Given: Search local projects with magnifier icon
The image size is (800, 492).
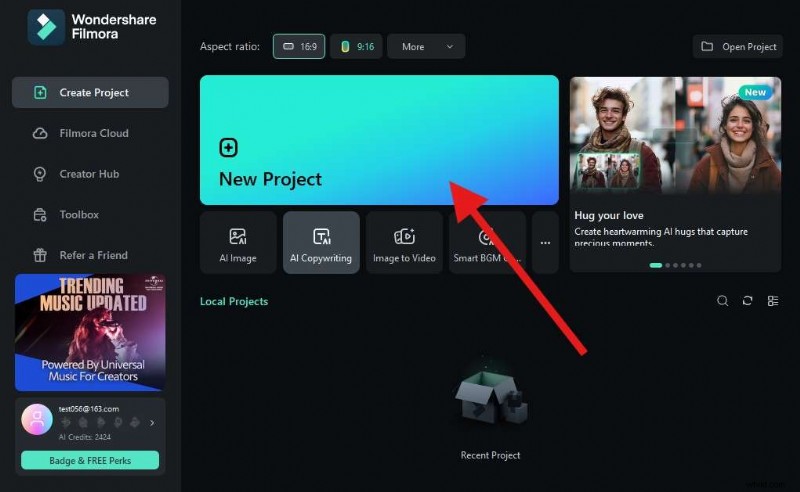Looking at the screenshot, I should coord(723,301).
